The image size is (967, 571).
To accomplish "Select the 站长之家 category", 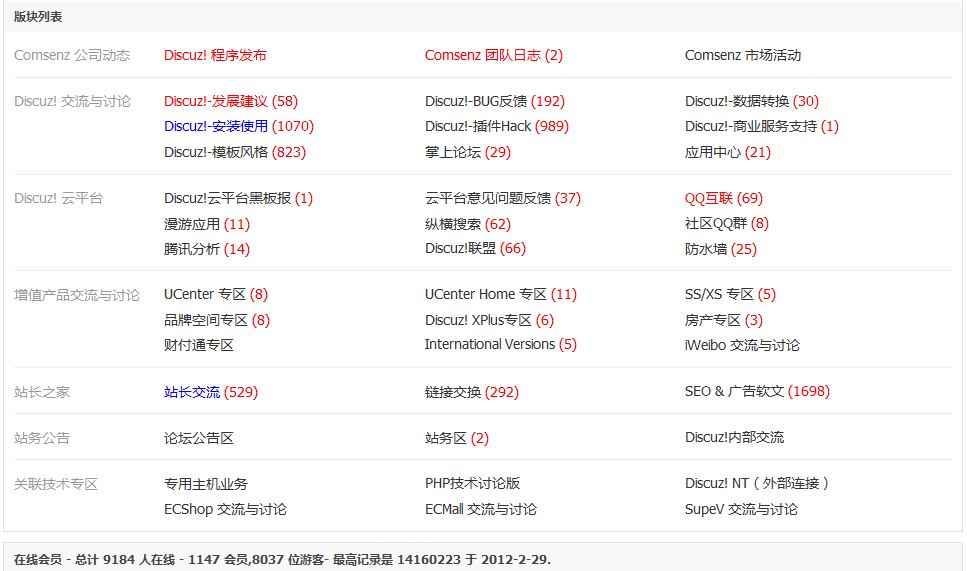I will pyautogui.click(x=42, y=392).
